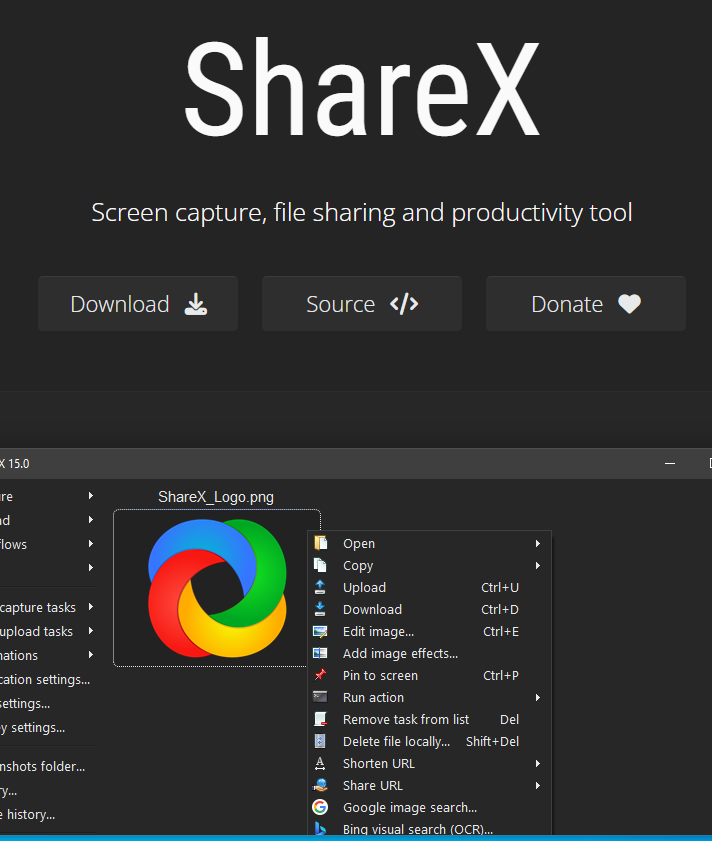Click the ShareX_Logo.png file name
Image resolution: width=712 pixels, height=841 pixels.
[216, 497]
